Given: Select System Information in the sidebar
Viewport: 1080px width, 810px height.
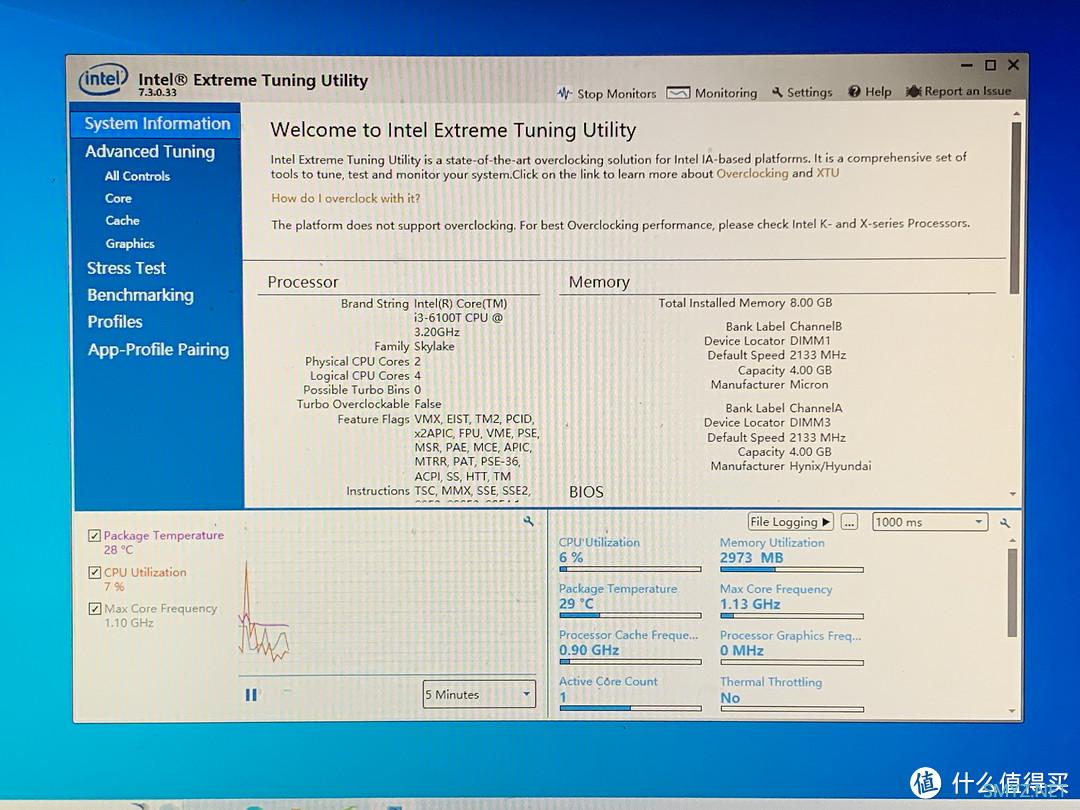Looking at the screenshot, I should pos(157,124).
